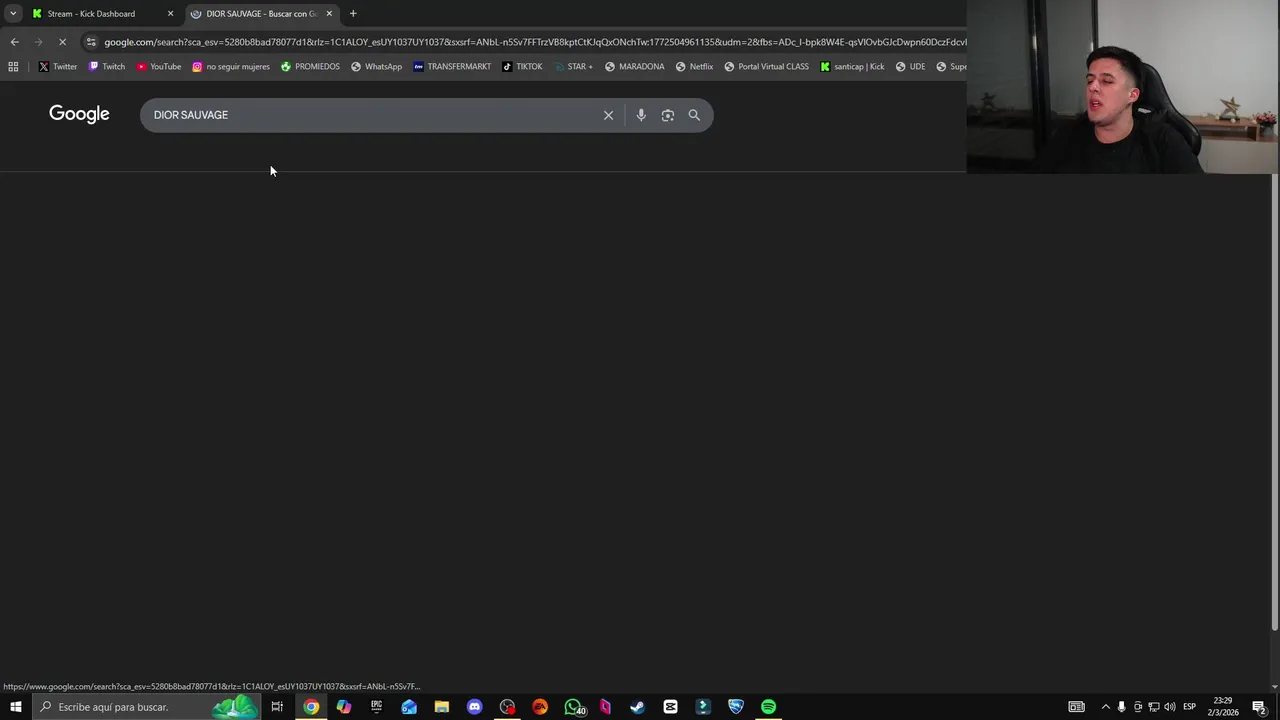
Task: Open the clock showing 23:29
Action: tap(1224, 707)
